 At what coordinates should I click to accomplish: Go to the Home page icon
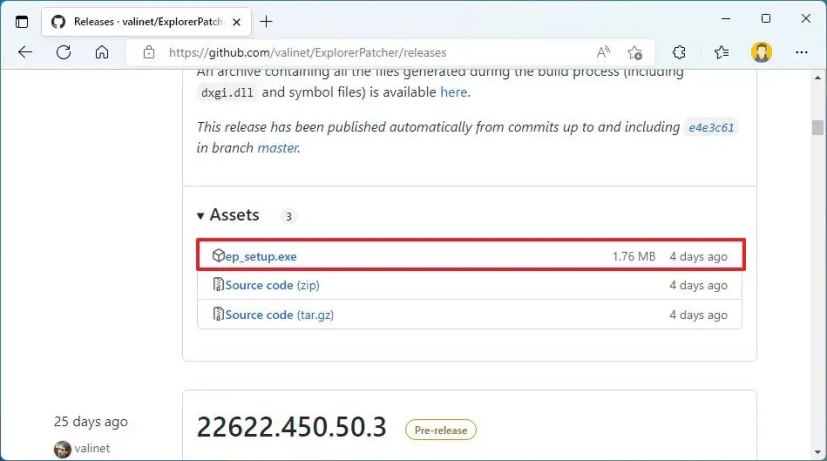[102, 52]
